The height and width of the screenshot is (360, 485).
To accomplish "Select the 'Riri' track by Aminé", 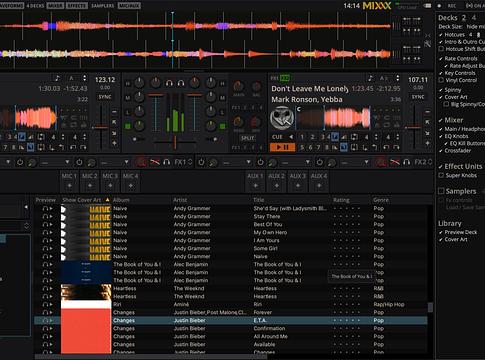I will click(x=231, y=305).
